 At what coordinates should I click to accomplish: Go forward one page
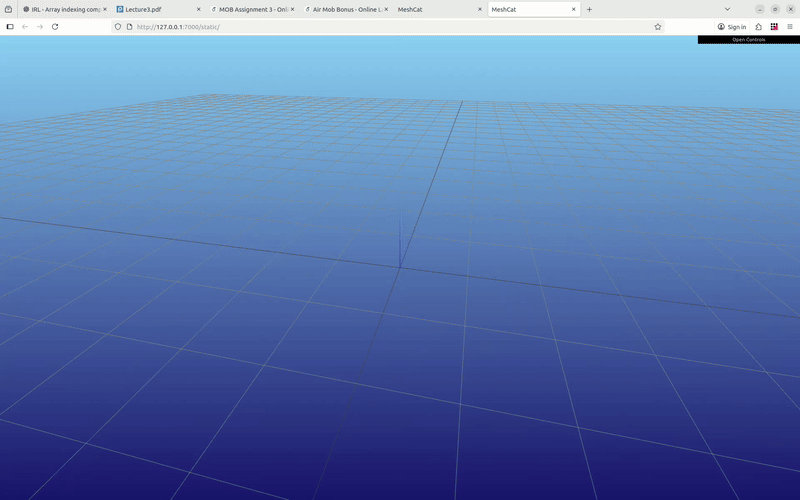click(40, 27)
